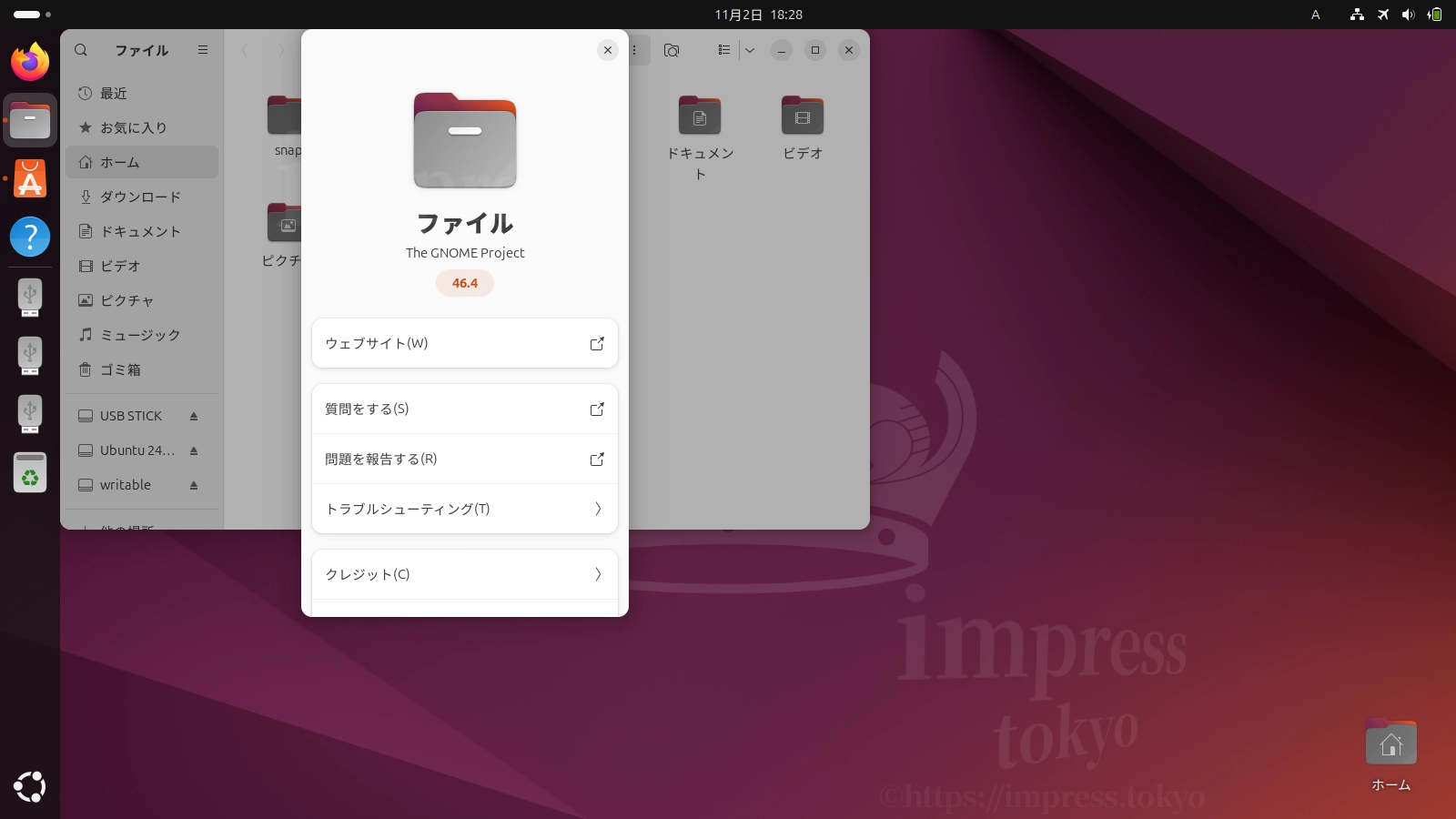Open the Files hamburger menu
Viewport: 1456px width, 819px height.
(203, 50)
